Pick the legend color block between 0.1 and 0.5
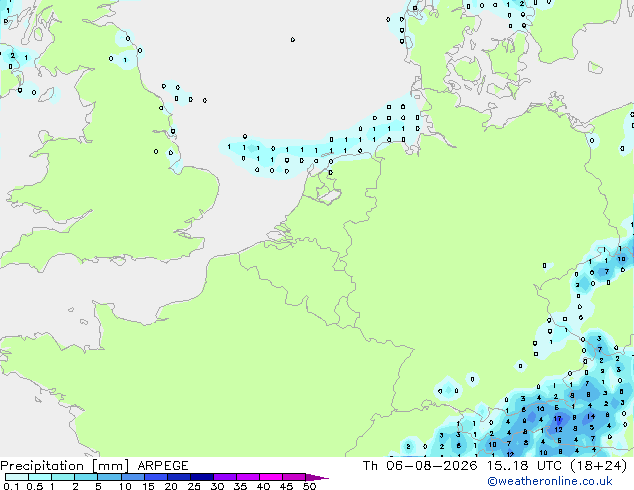The width and height of the screenshot is (634, 490). click(x=17, y=477)
